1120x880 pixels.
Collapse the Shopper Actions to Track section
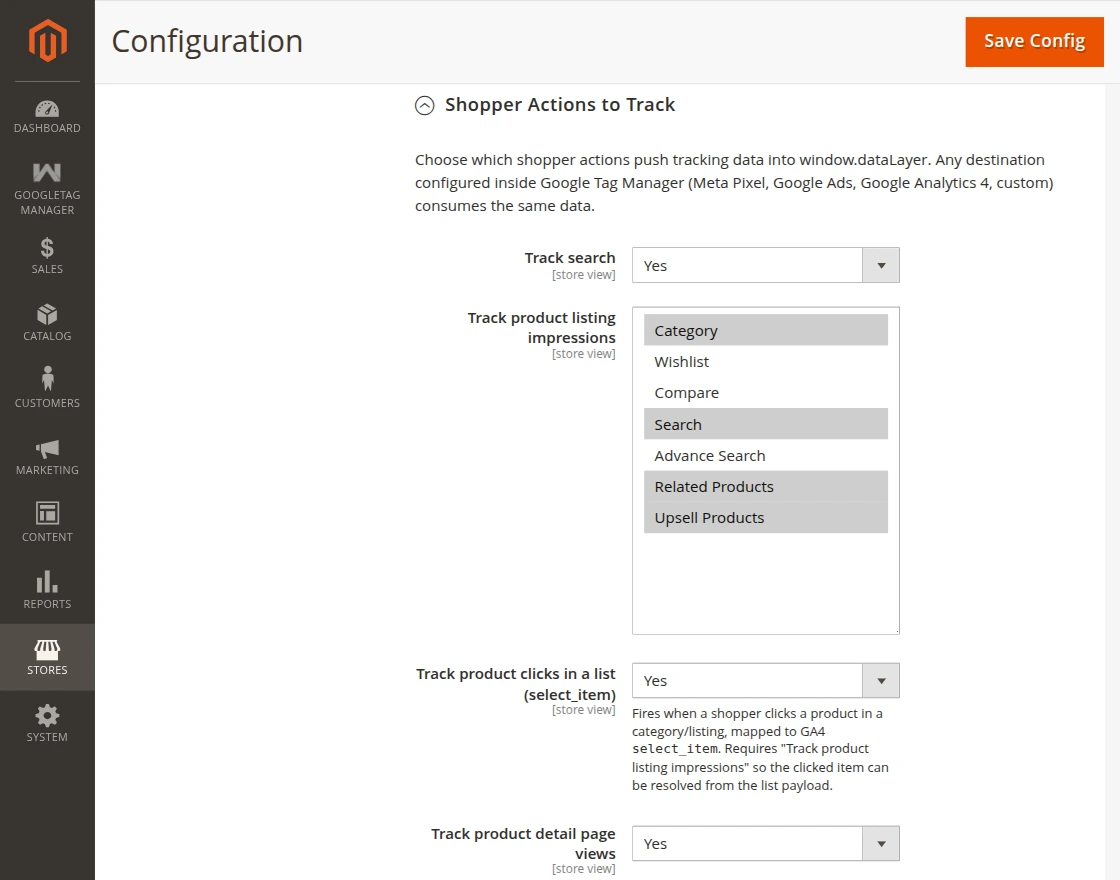[x=424, y=106]
